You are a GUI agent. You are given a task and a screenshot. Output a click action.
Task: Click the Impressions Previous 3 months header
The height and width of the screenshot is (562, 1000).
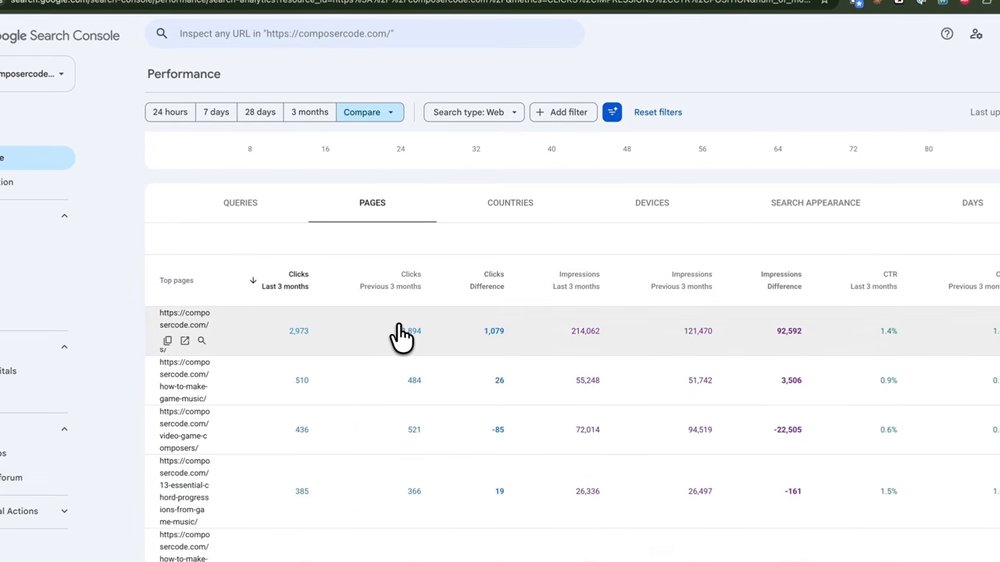pyautogui.click(x=681, y=280)
